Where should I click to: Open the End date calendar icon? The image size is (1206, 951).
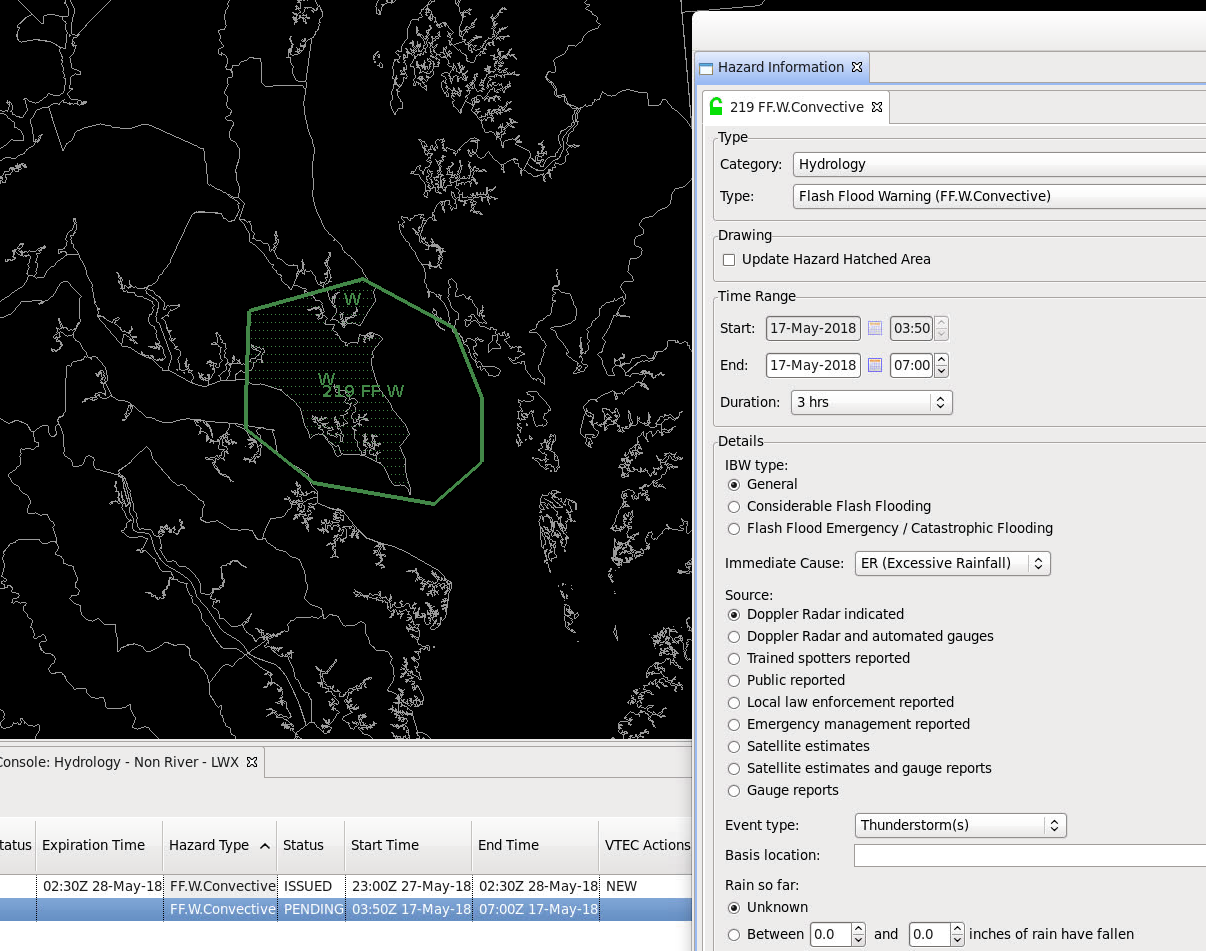(x=875, y=365)
